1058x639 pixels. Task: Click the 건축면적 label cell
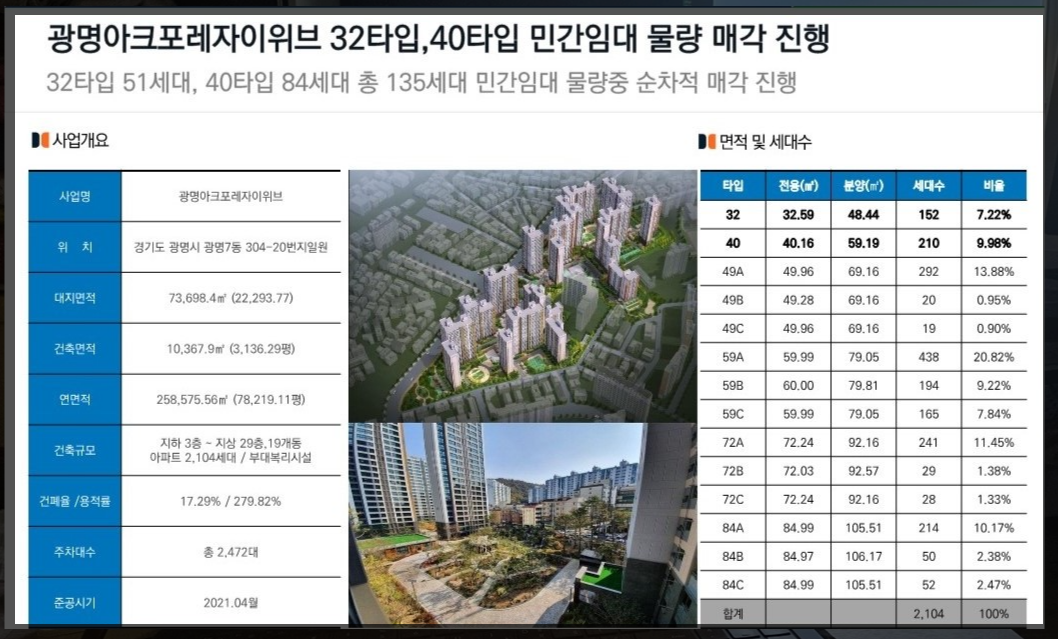pyautogui.click(x=75, y=349)
